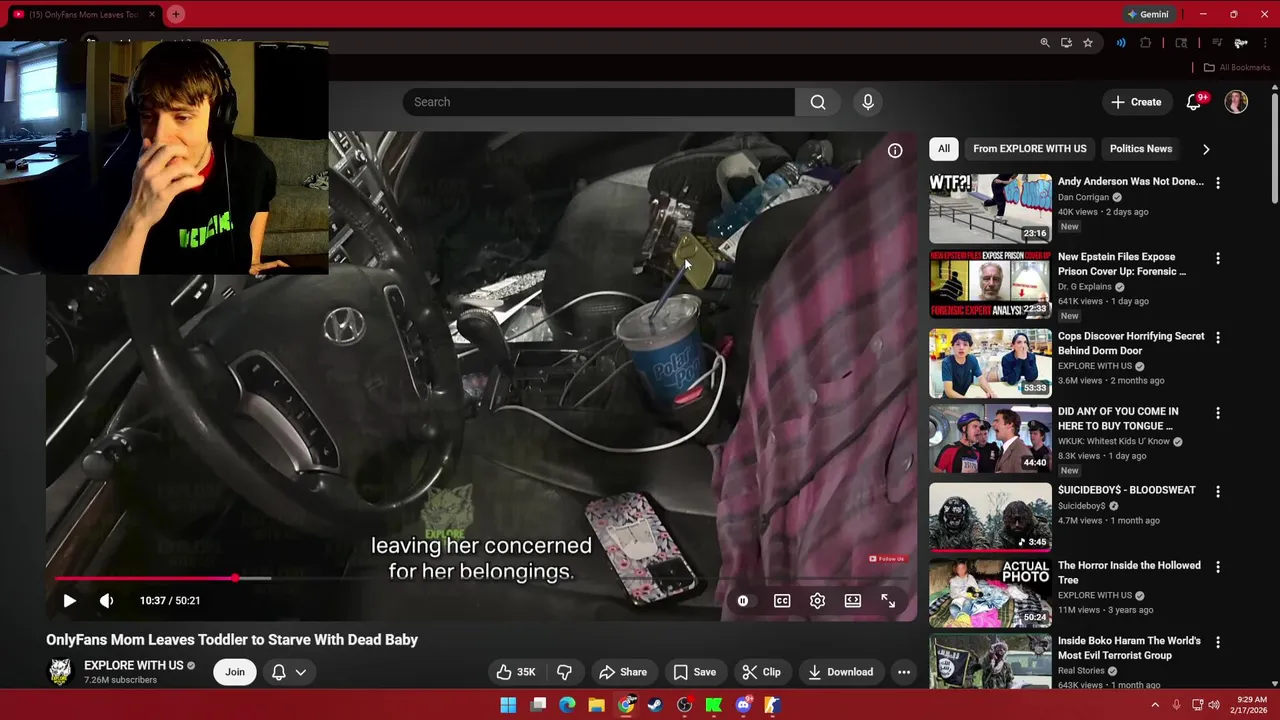Like the video with 35K likes

(x=516, y=672)
